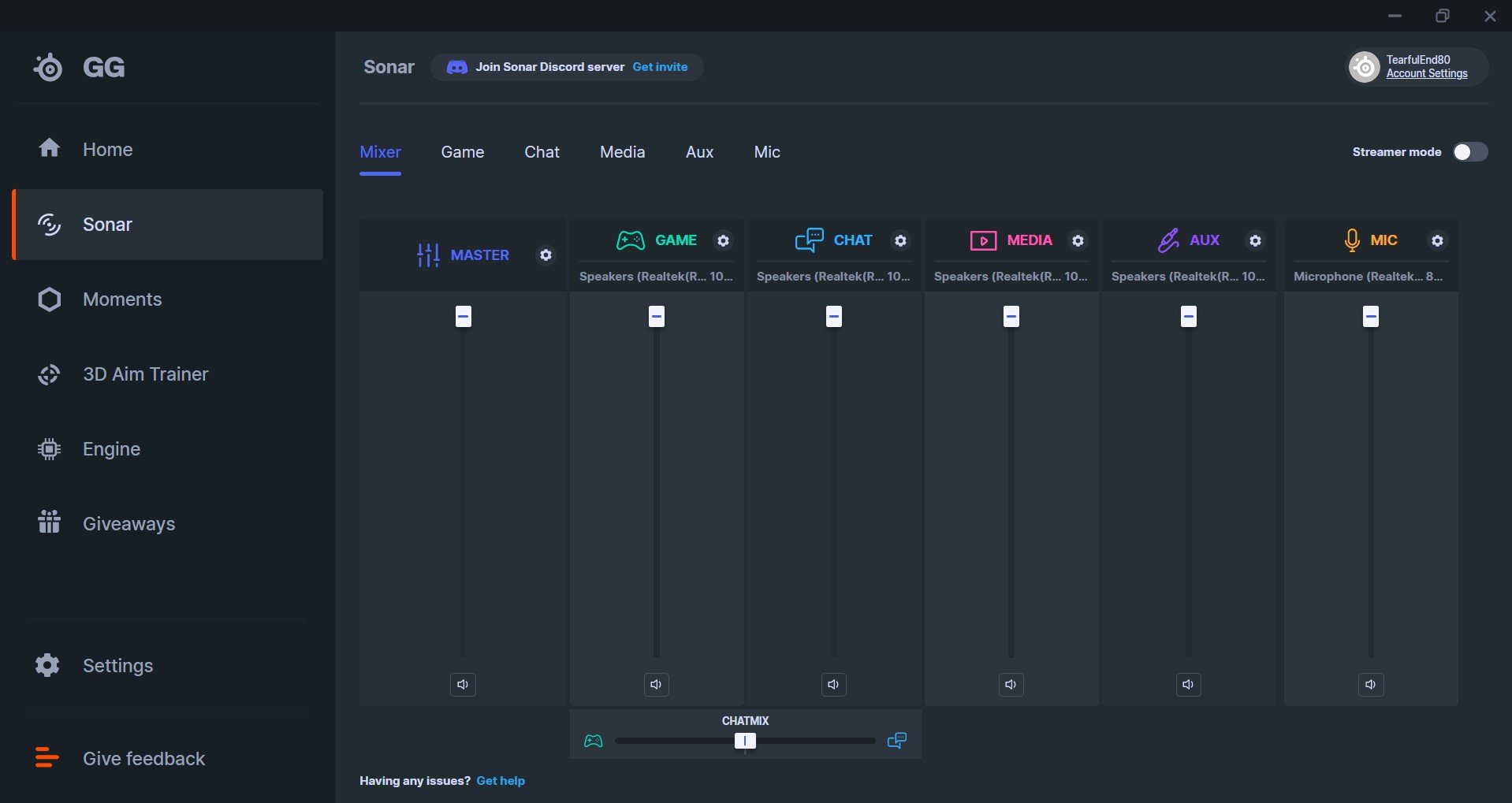
Task: Open 3D Aim Trainer from the sidebar
Action: tap(167, 374)
